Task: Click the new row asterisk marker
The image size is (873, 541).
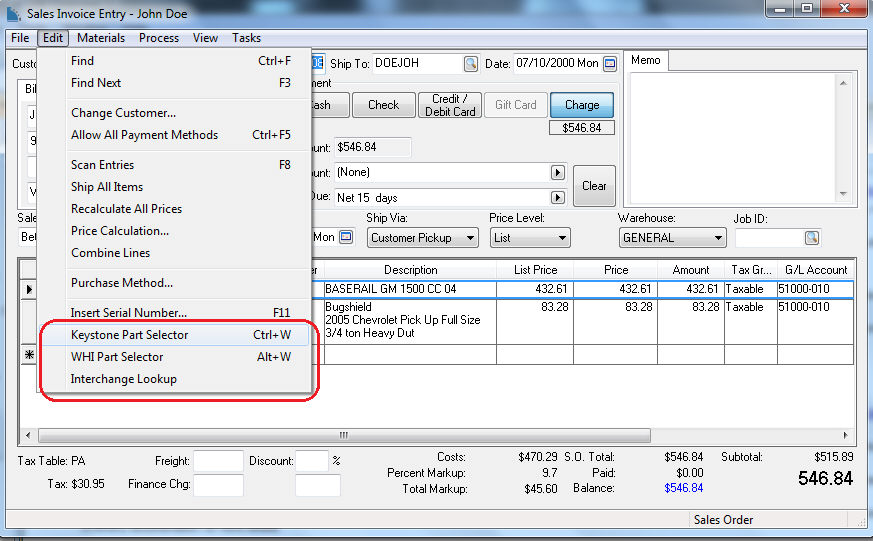Action: pyautogui.click(x=28, y=355)
